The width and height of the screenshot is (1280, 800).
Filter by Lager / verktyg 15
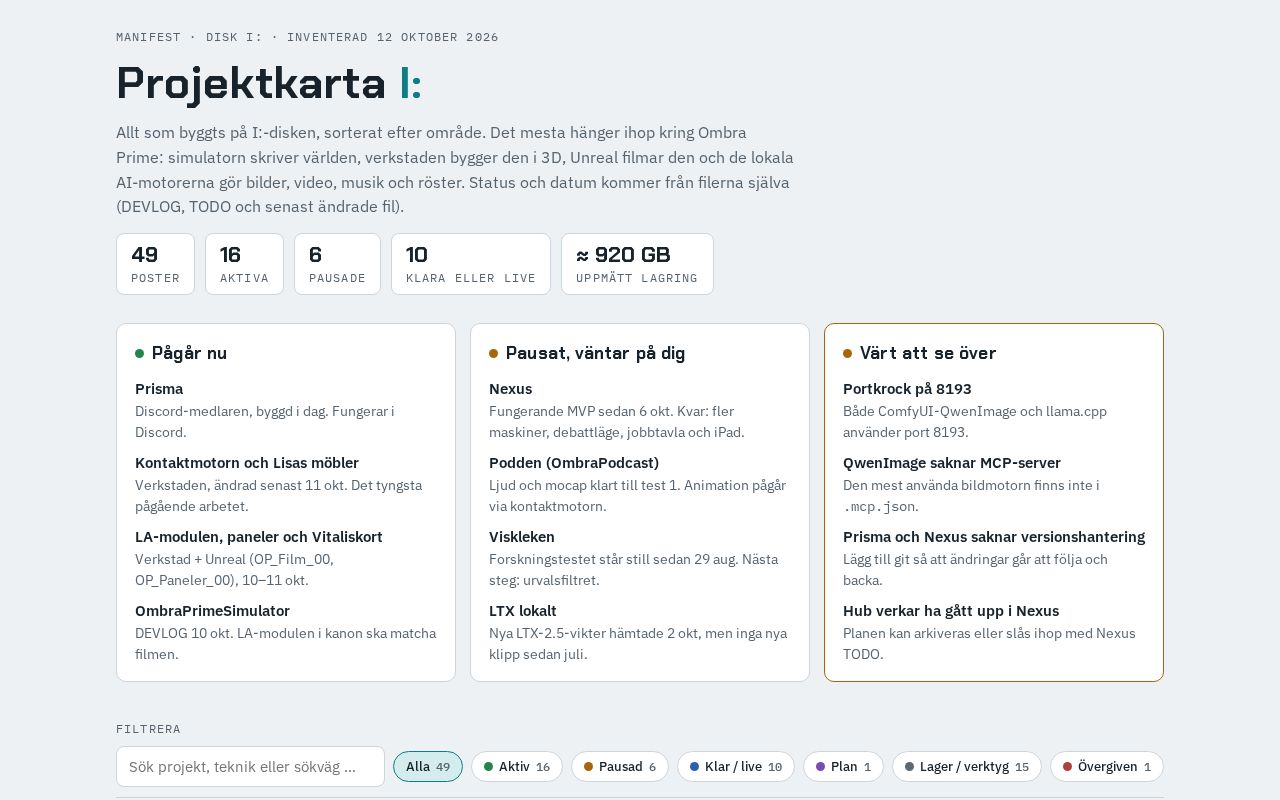(x=967, y=767)
